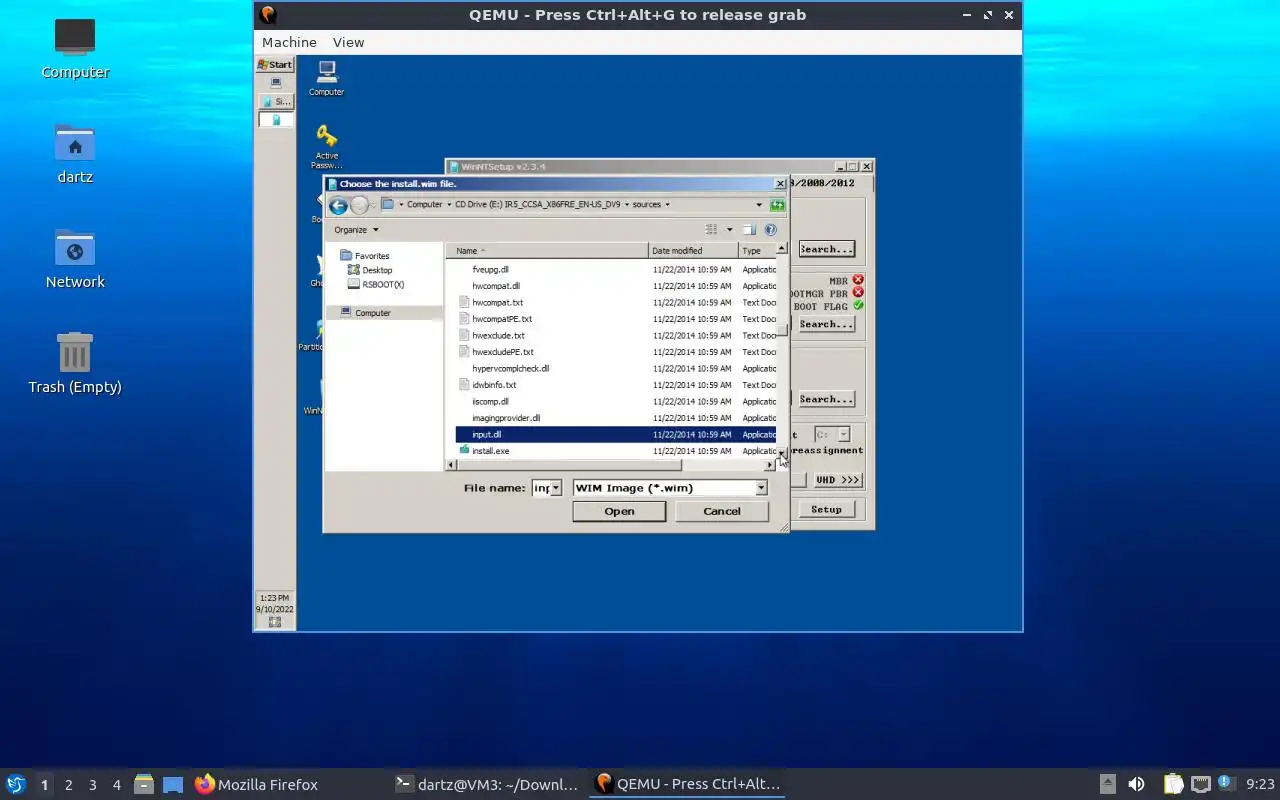Expand breadcrumb arrow after 'sources'

coord(667,204)
